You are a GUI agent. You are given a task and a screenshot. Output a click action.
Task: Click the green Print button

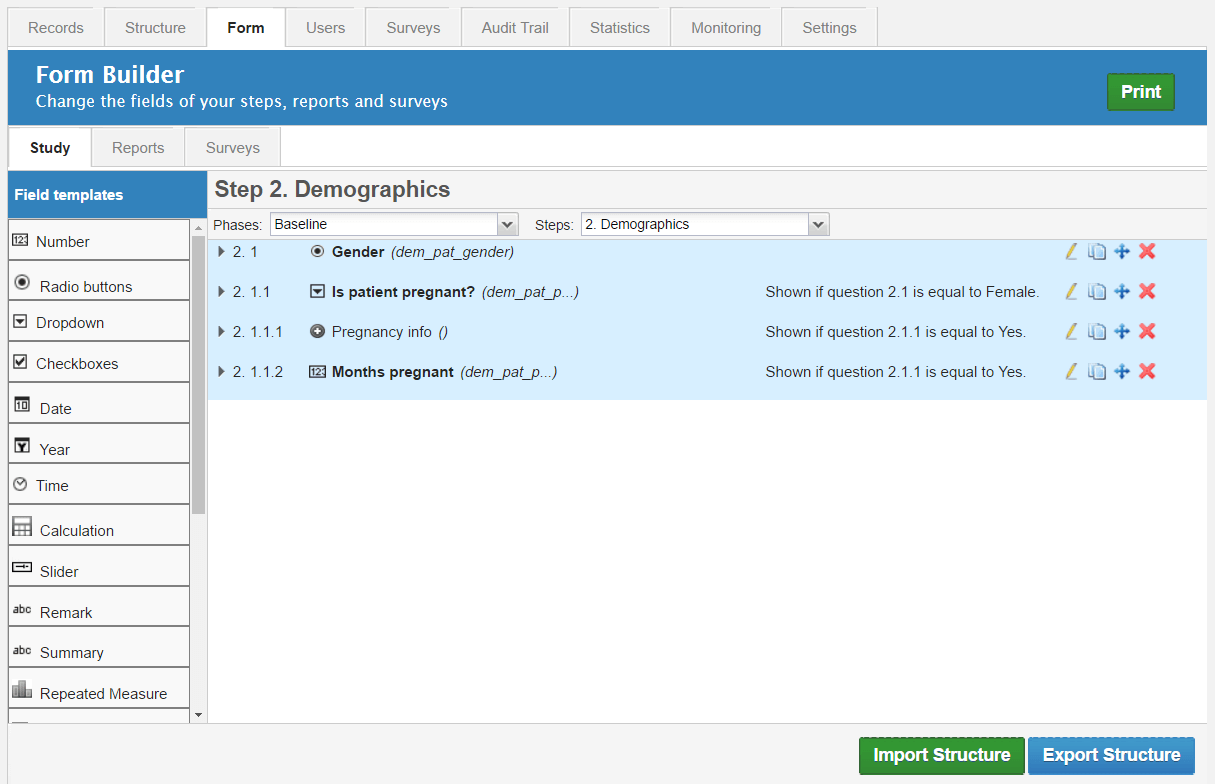click(1140, 92)
